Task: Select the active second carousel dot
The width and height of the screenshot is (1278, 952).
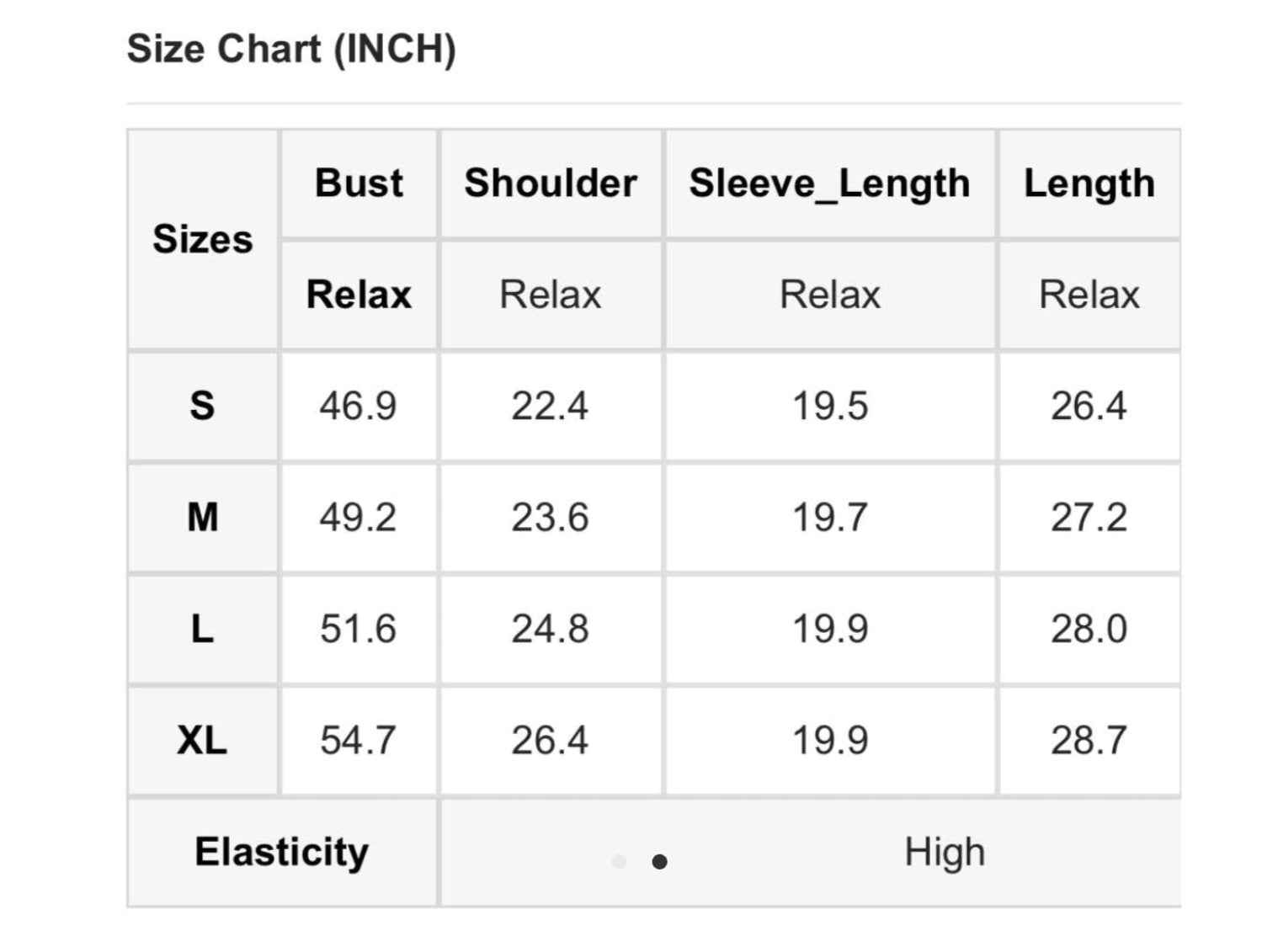Action: 660,861
